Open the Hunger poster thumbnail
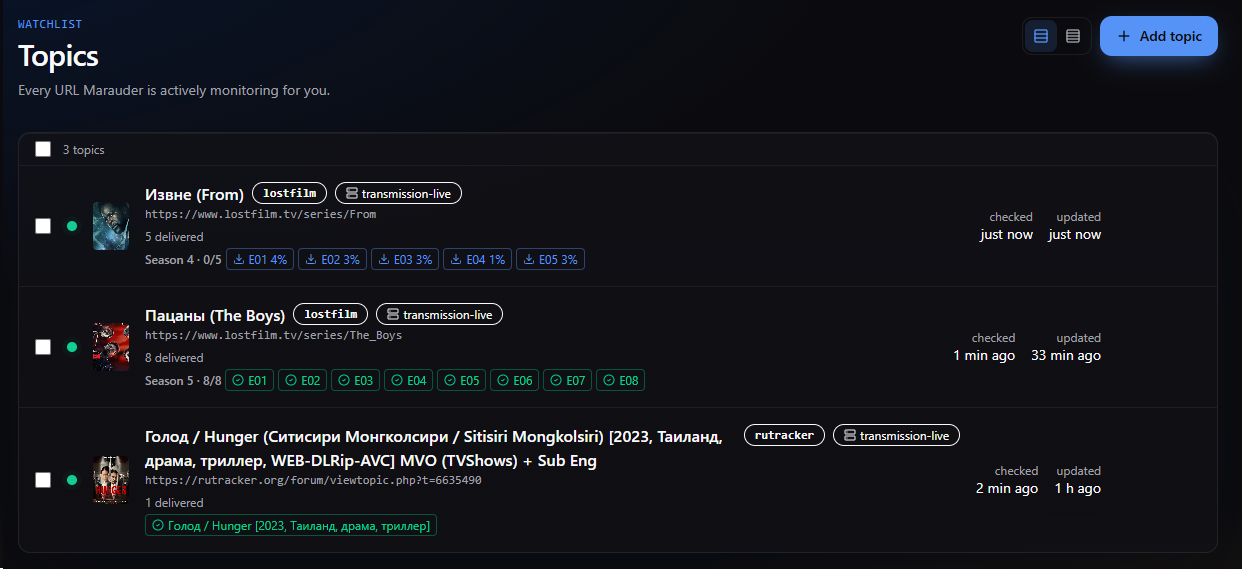Viewport: 1242px width, 569px height. coord(111,480)
